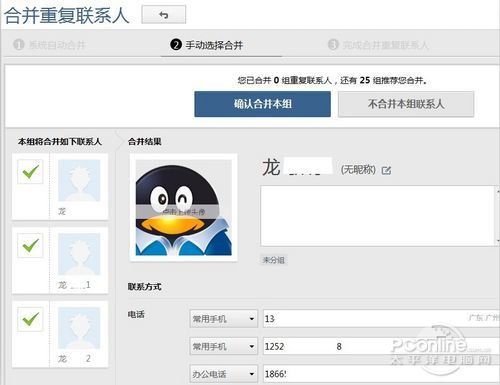The width and height of the screenshot is (500, 385).
Task: Click the 电话 label
Action: 136,314
